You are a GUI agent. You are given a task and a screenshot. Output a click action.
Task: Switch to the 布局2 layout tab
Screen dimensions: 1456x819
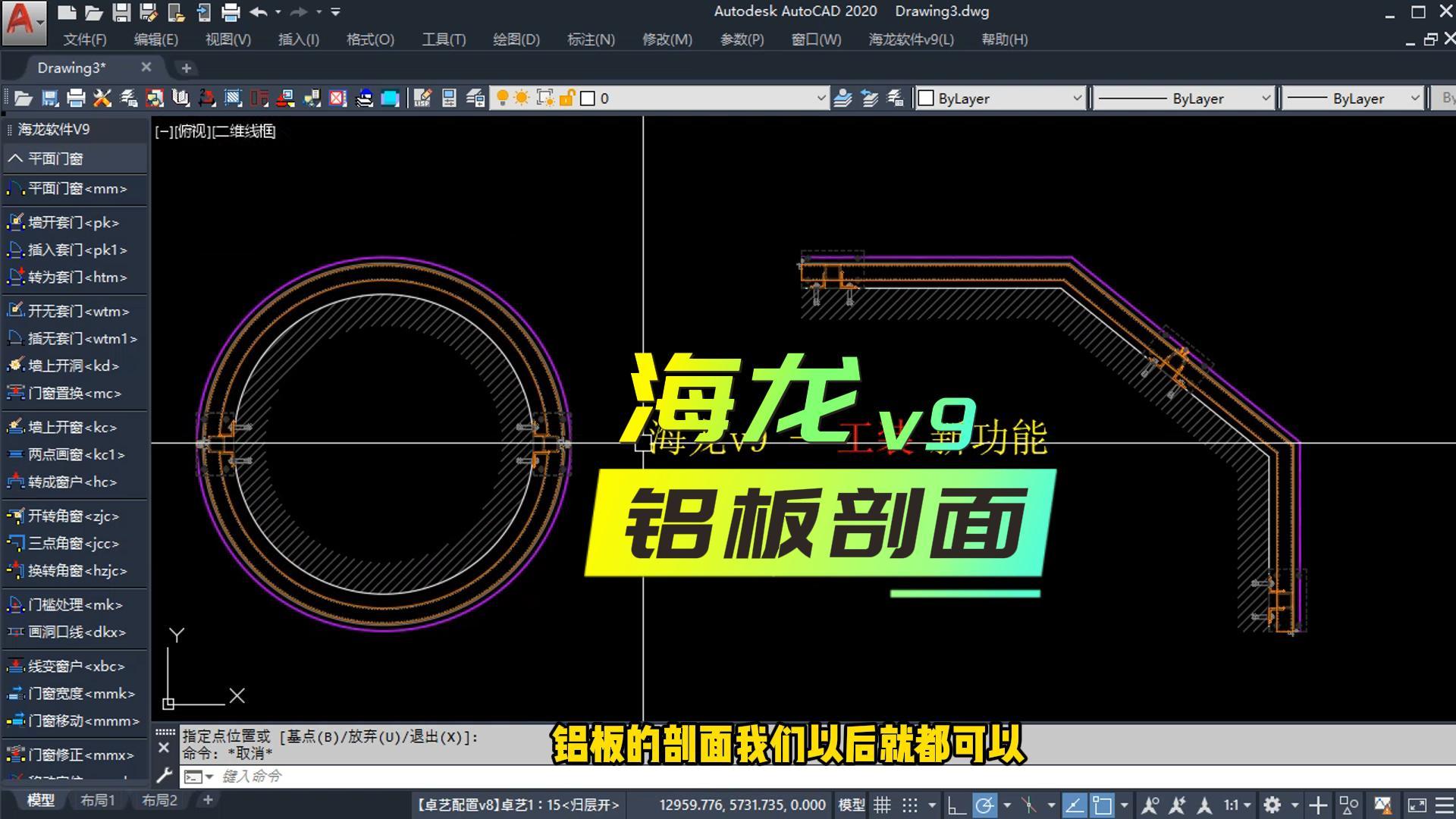coord(159,800)
